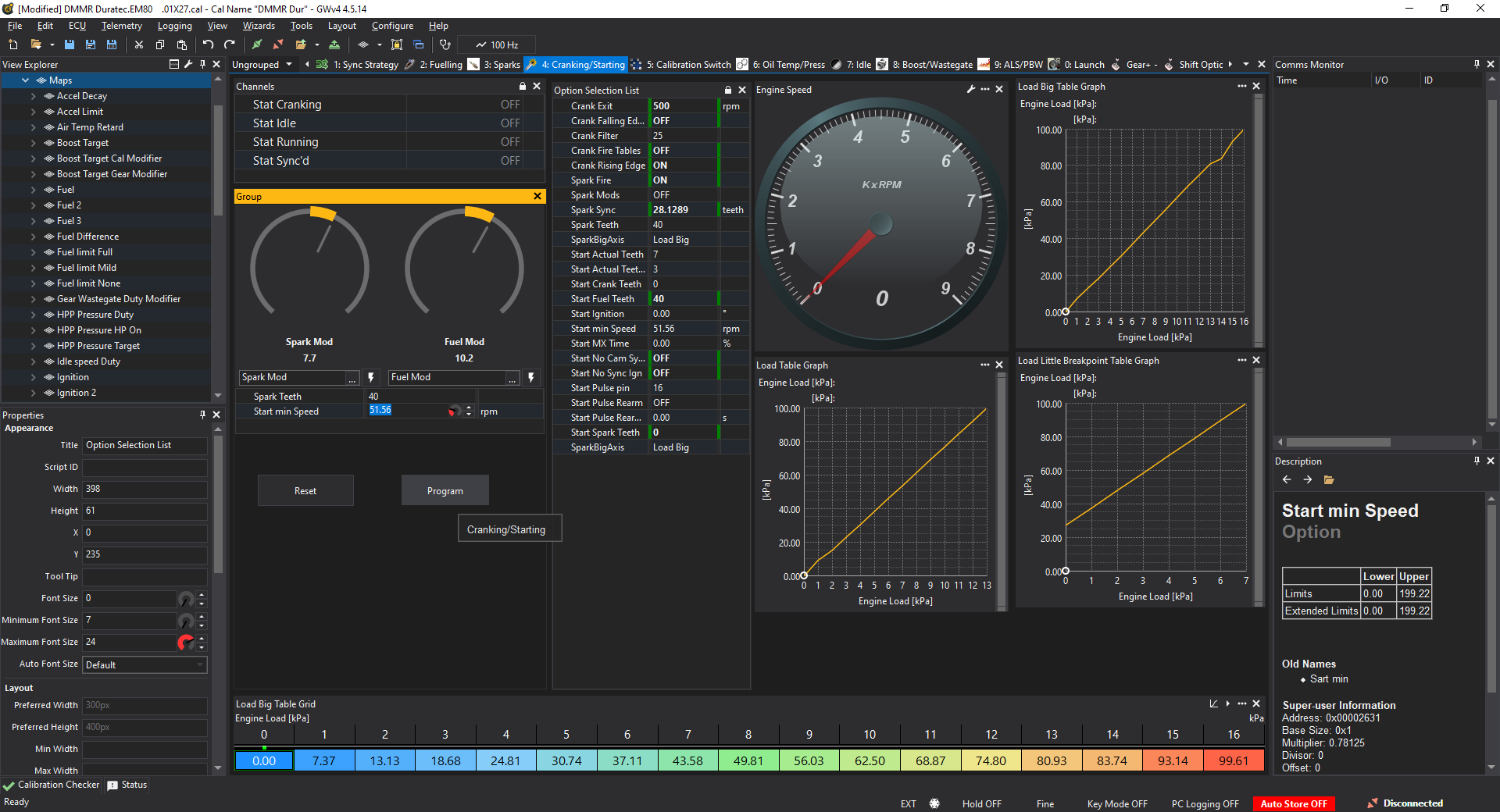Switch to the 6: Oil Temp/Press tab

tap(780, 65)
